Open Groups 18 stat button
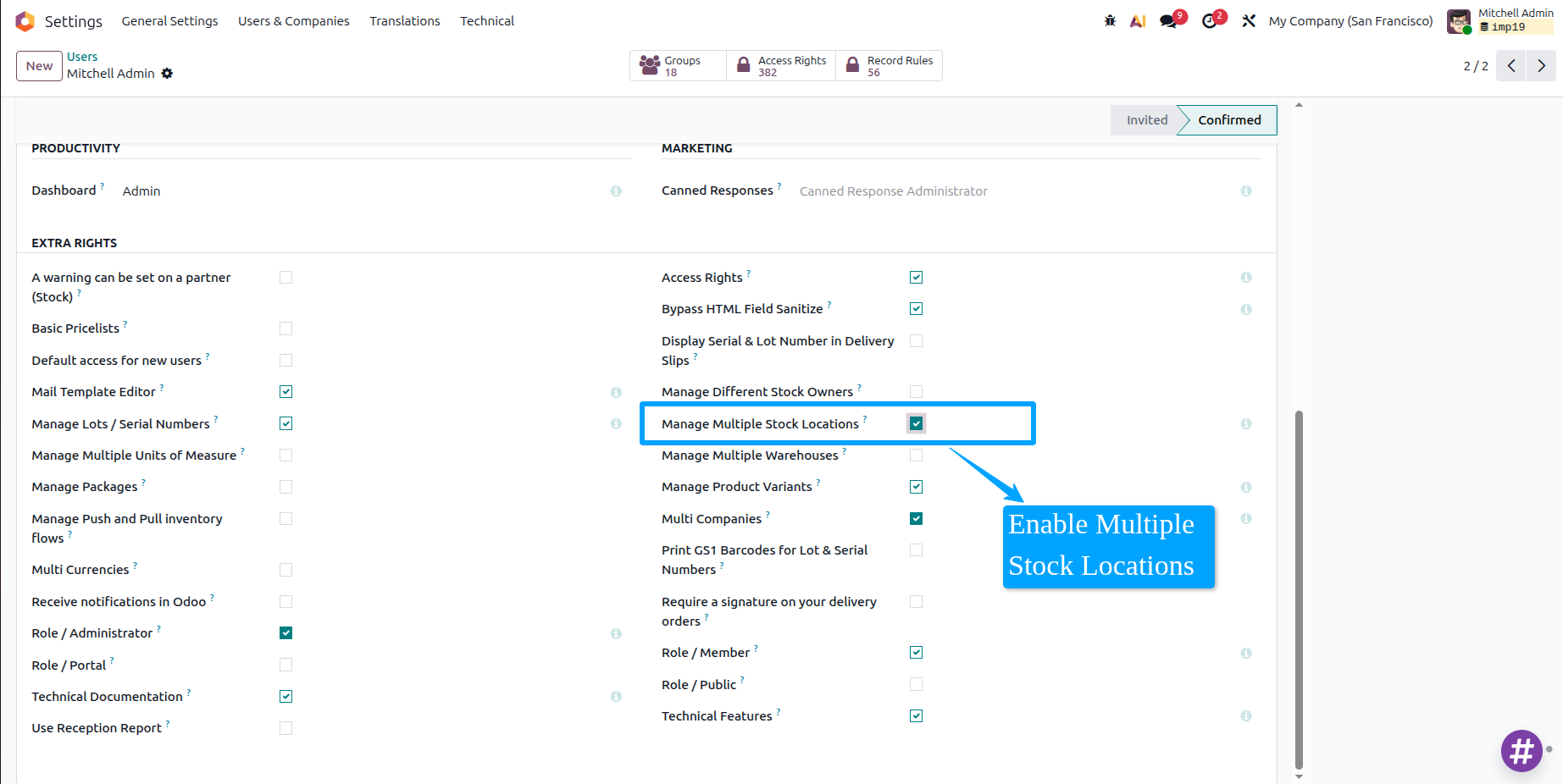1563x784 pixels. 678,66
